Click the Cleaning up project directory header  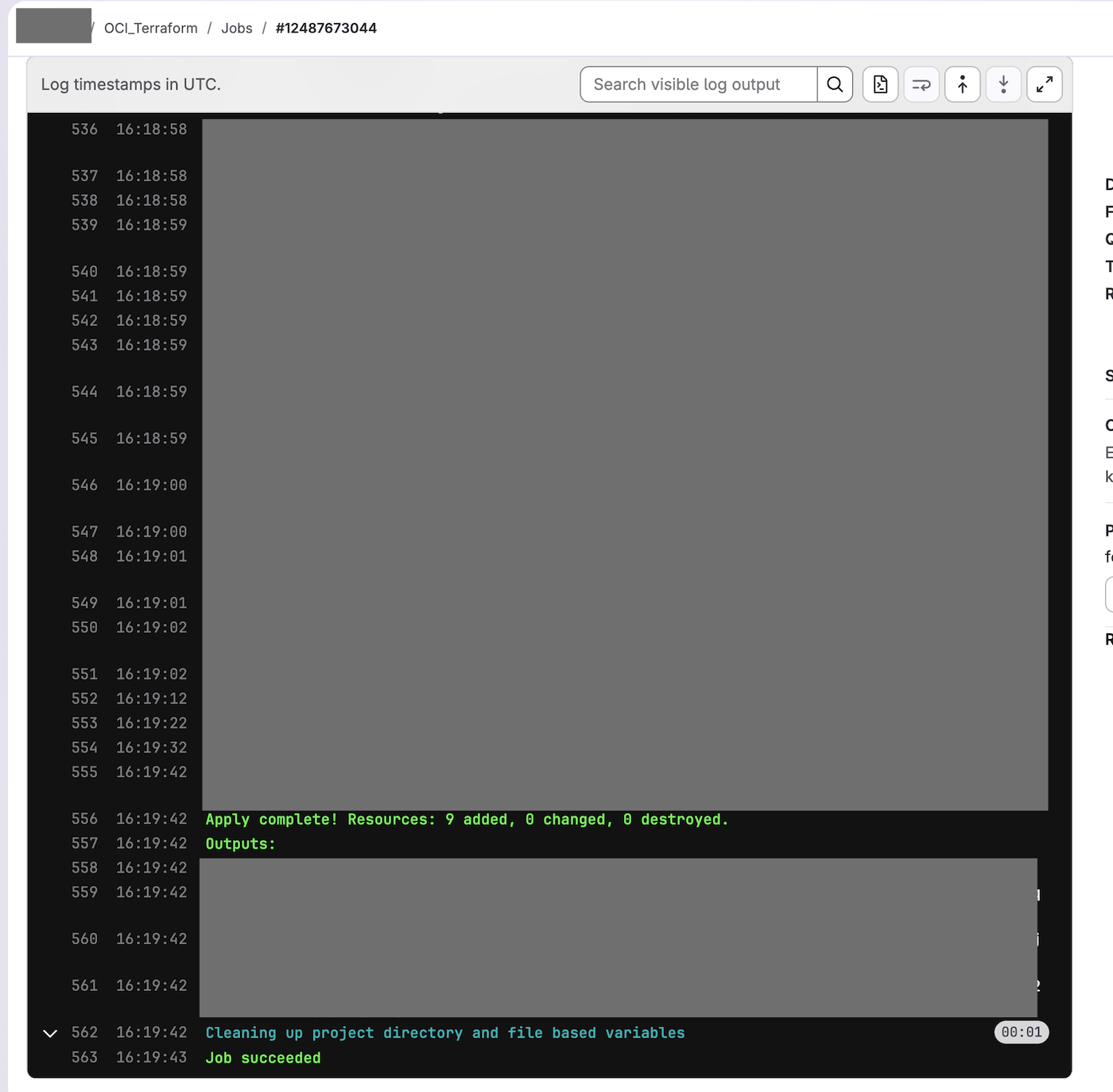point(444,1033)
